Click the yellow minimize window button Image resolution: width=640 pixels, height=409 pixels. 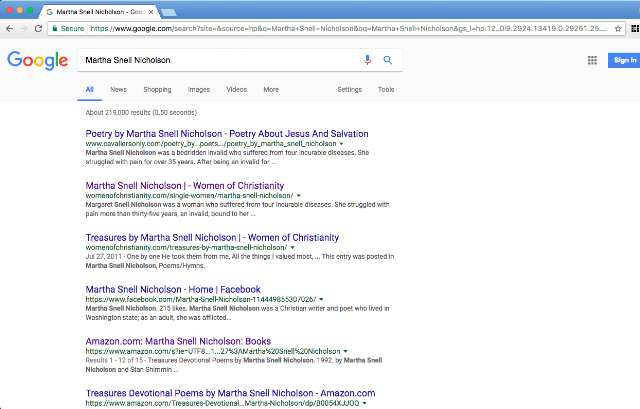coord(20,10)
